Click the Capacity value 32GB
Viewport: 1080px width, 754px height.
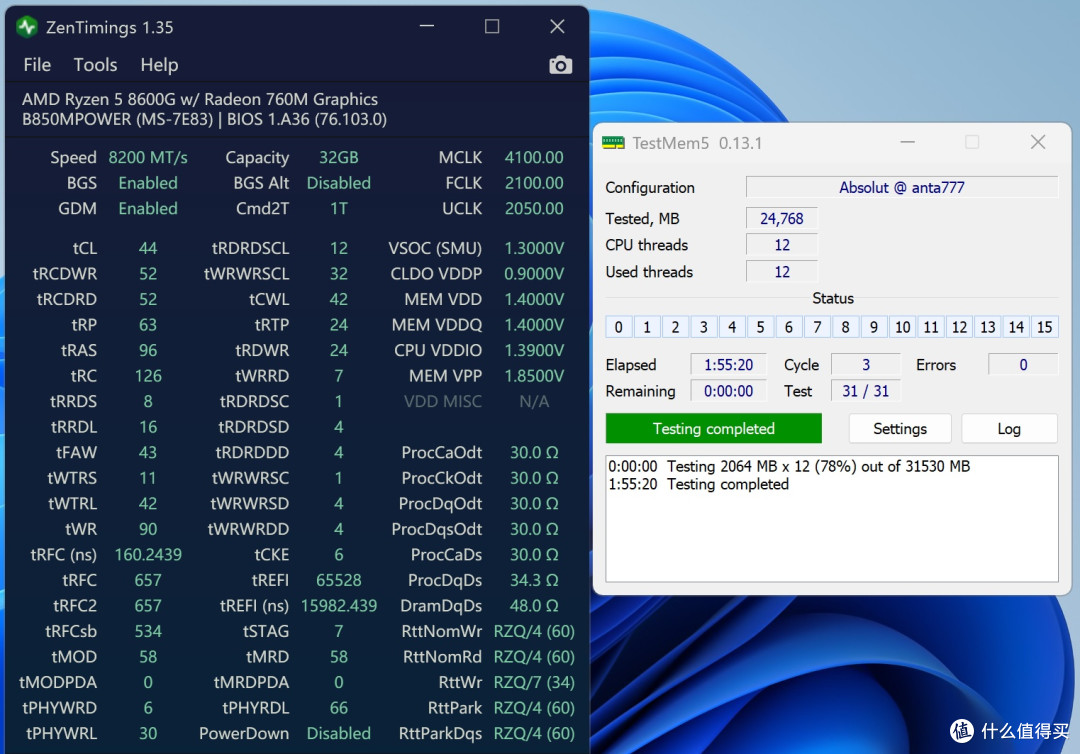tap(339, 158)
